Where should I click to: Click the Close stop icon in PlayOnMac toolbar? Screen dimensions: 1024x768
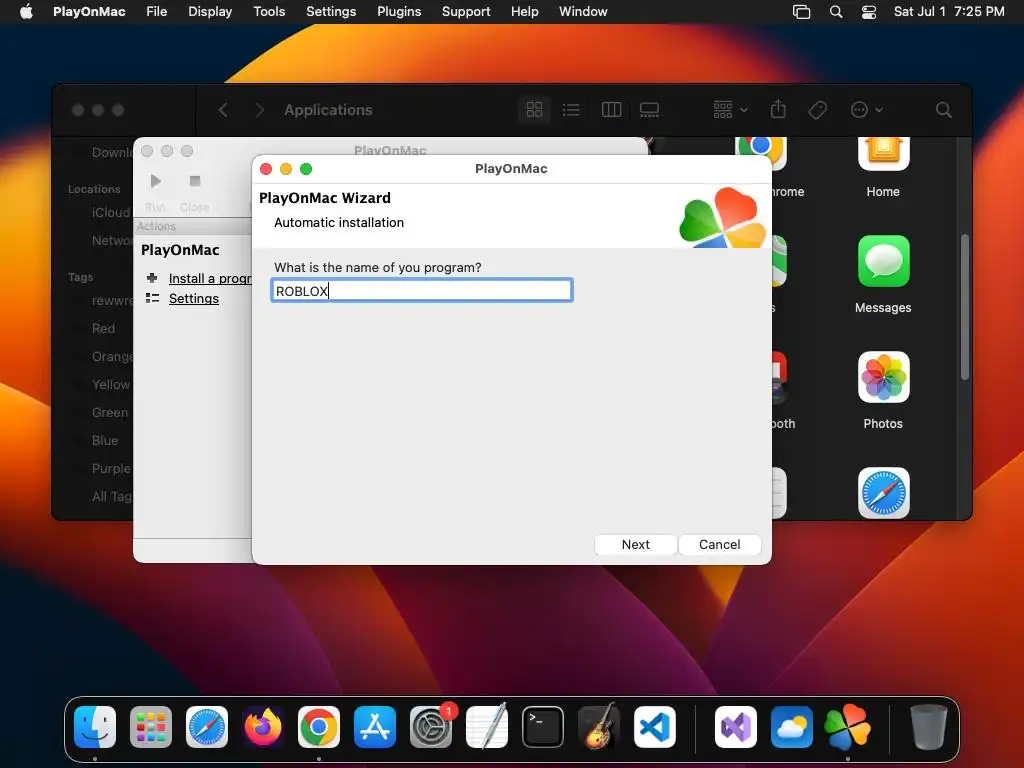195,181
